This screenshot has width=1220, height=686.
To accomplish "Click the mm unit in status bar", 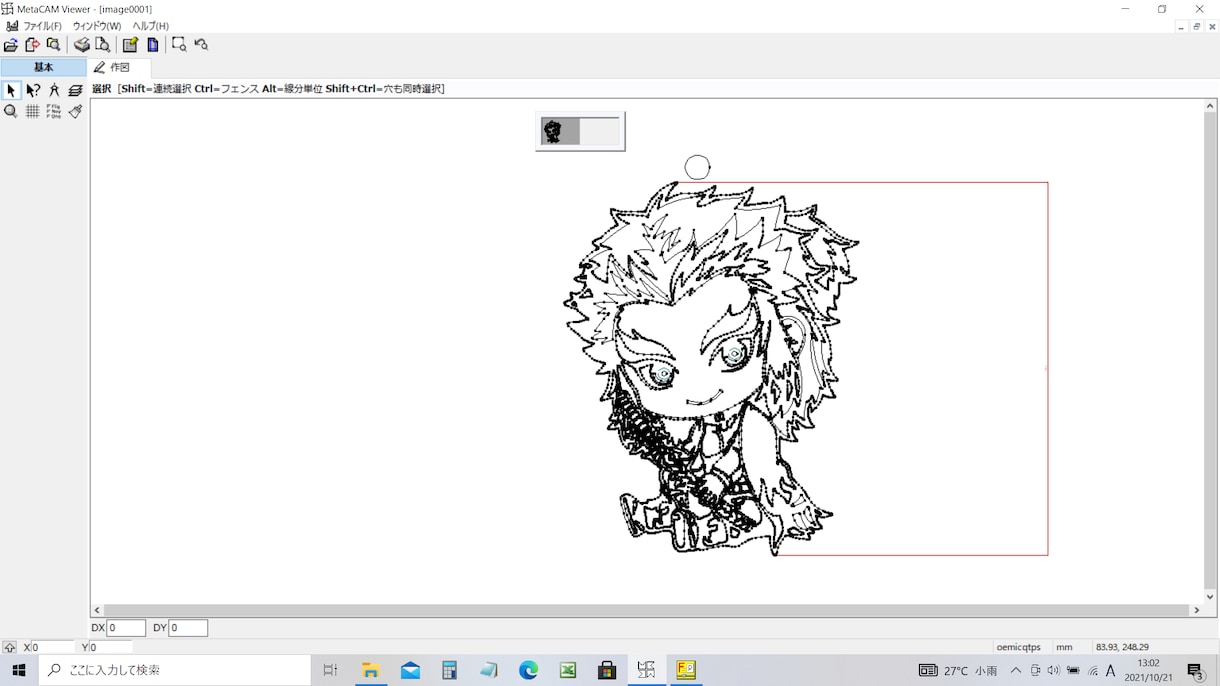I will coord(1064,648).
